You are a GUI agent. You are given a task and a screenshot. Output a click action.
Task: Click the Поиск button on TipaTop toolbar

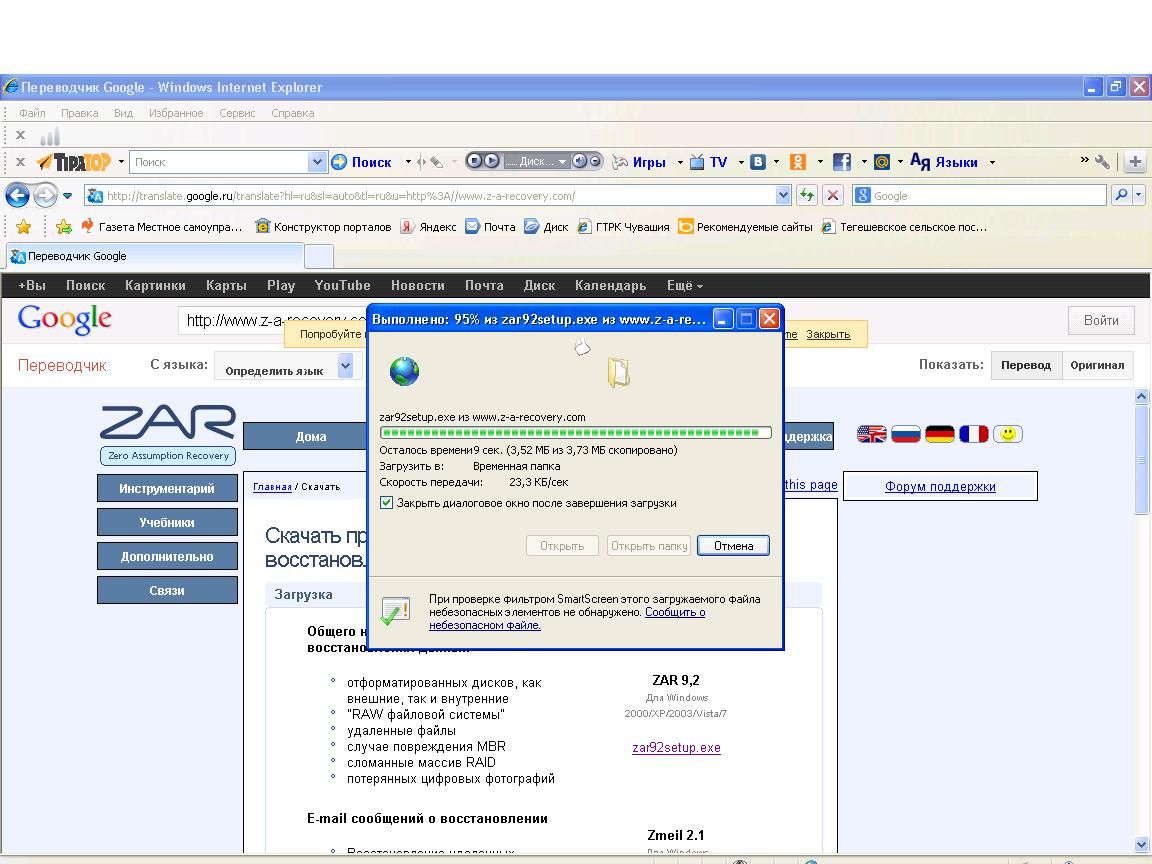pyautogui.click(x=362, y=162)
